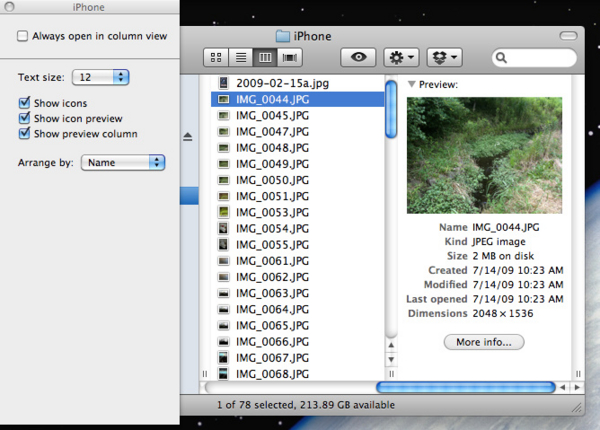Screen dimensions: 600x430
Task: Select file IMG_0044.JPG in list
Action: click(x=297, y=99)
